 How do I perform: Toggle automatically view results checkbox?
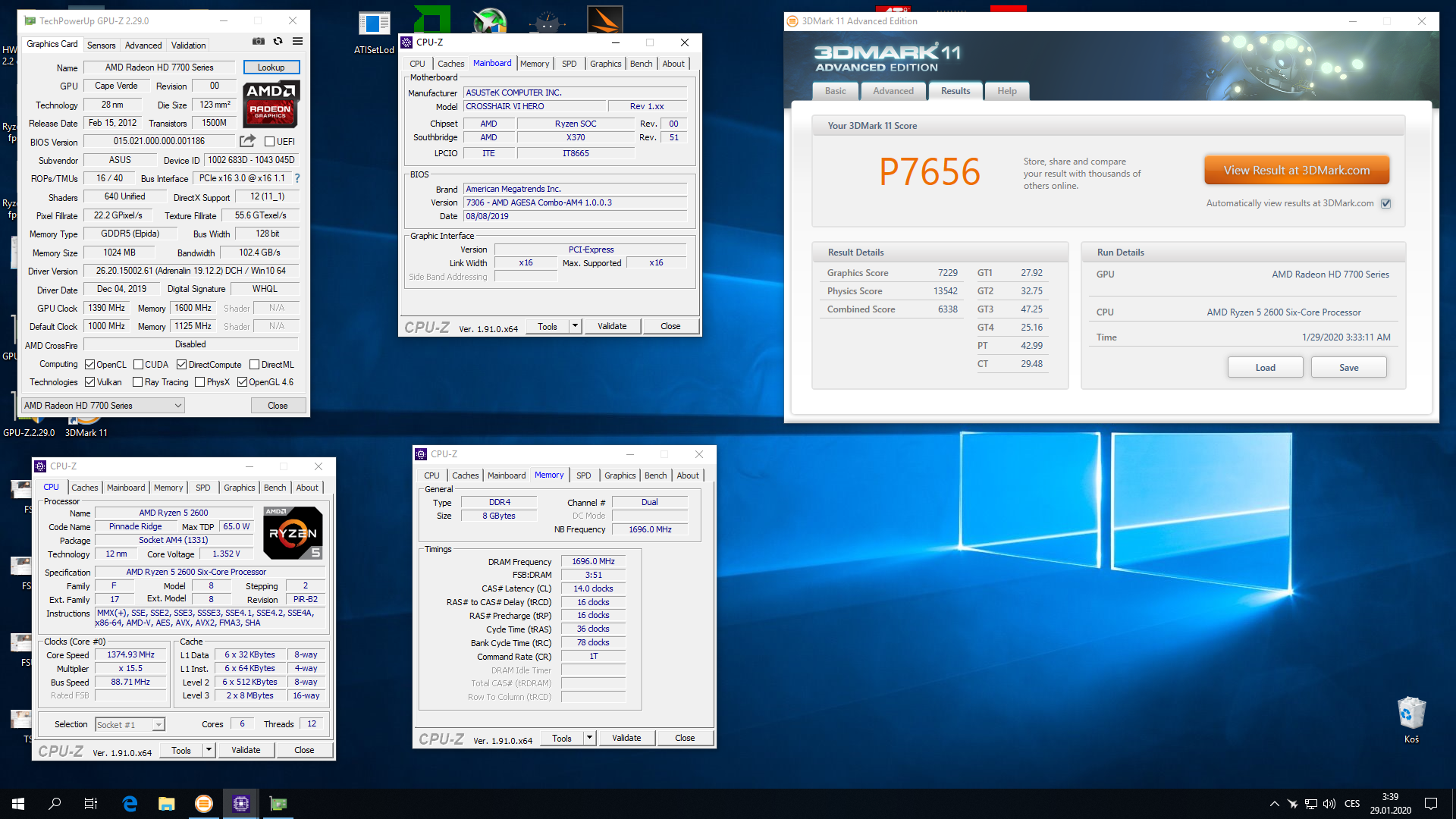(1385, 203)
